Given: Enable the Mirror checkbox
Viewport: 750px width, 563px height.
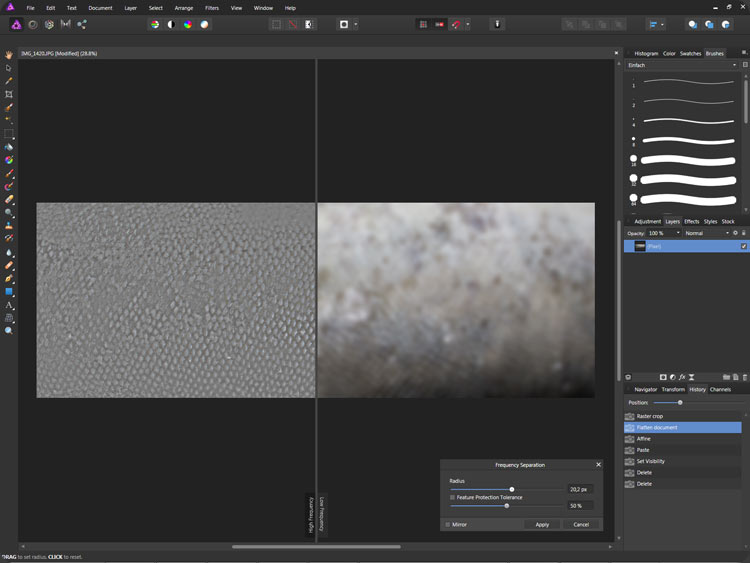Looking at the screenshot, I should [448, 525].
